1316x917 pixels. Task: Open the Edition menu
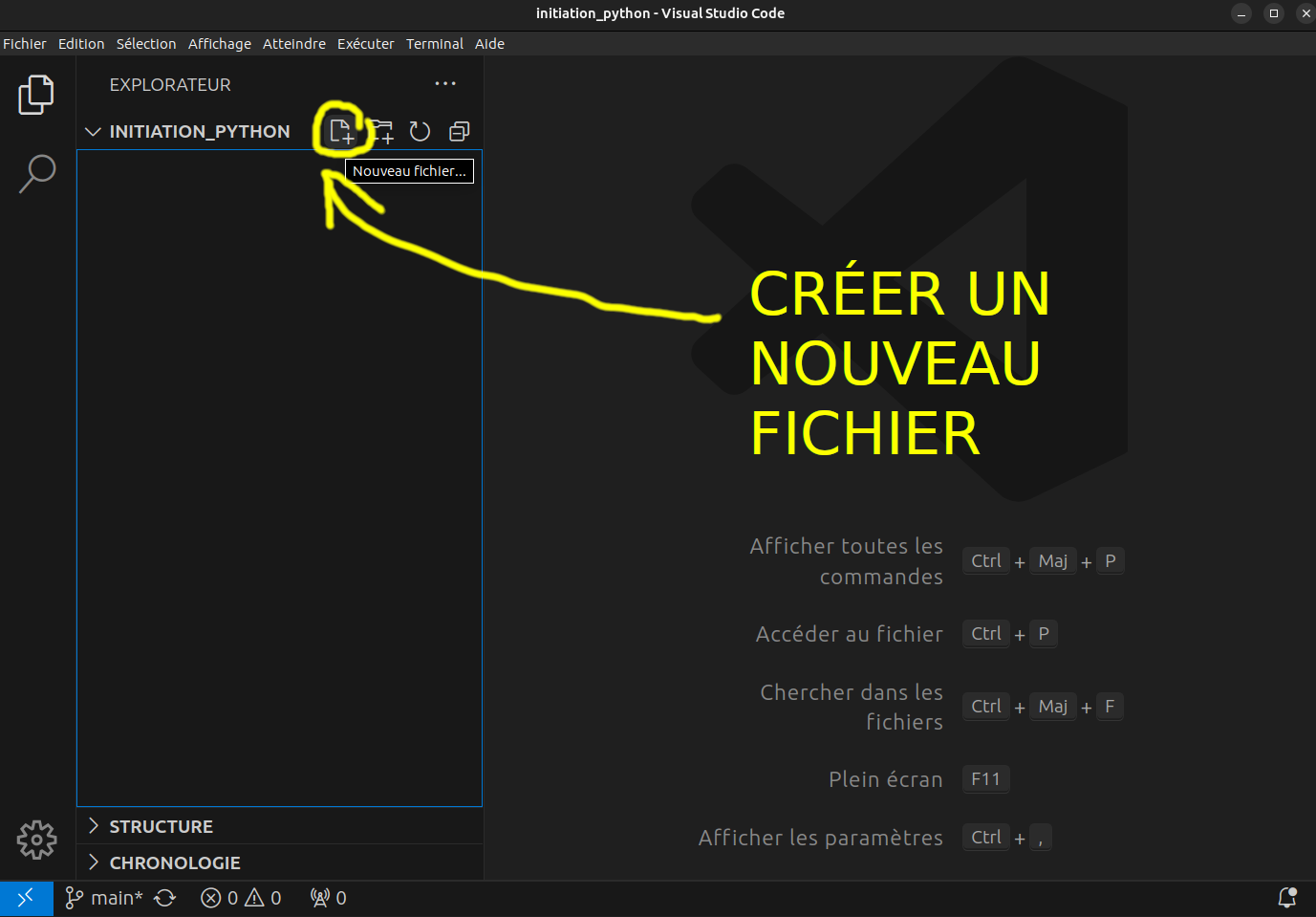tap(81, 44)
